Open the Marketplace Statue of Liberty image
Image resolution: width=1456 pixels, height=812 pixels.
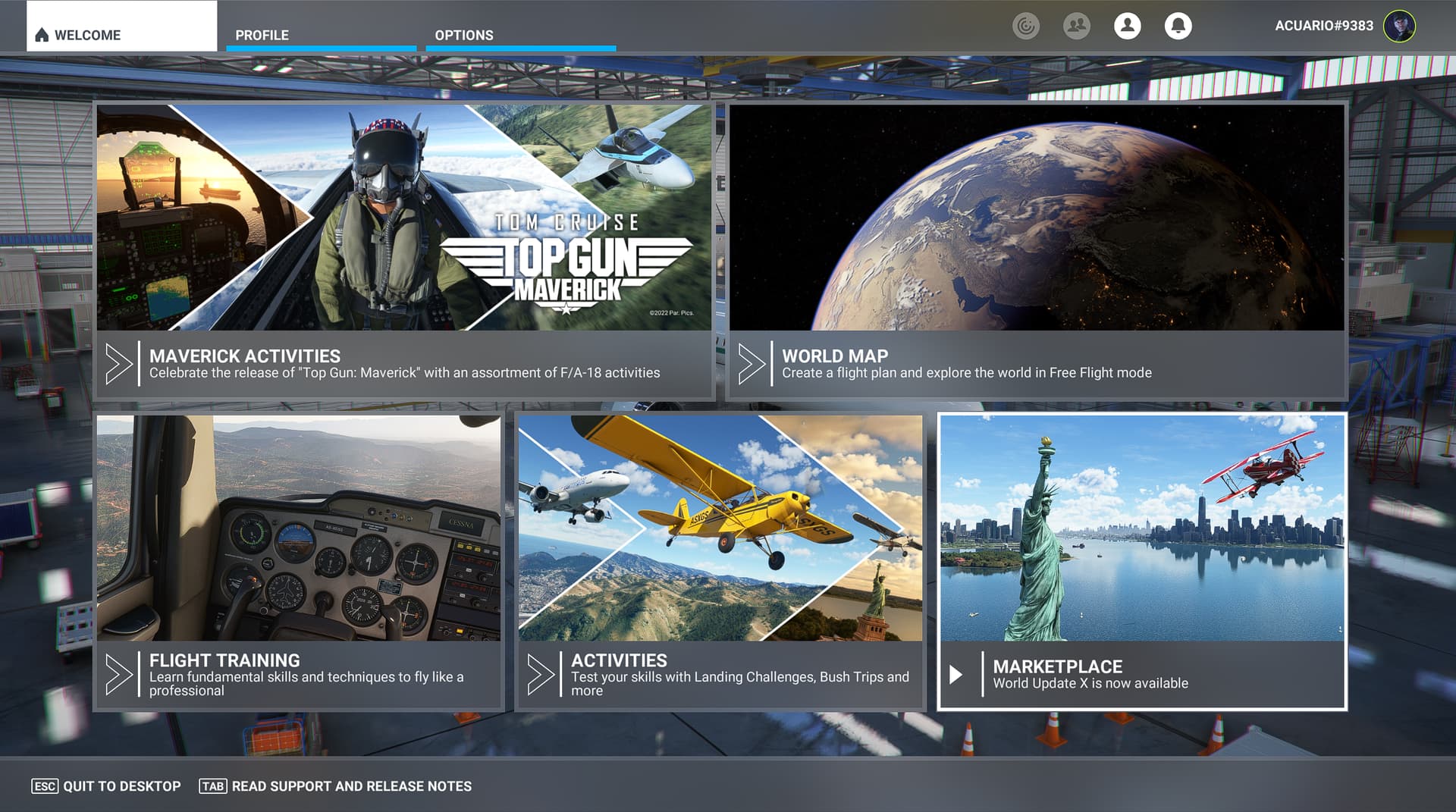[x=1142, y=528]
